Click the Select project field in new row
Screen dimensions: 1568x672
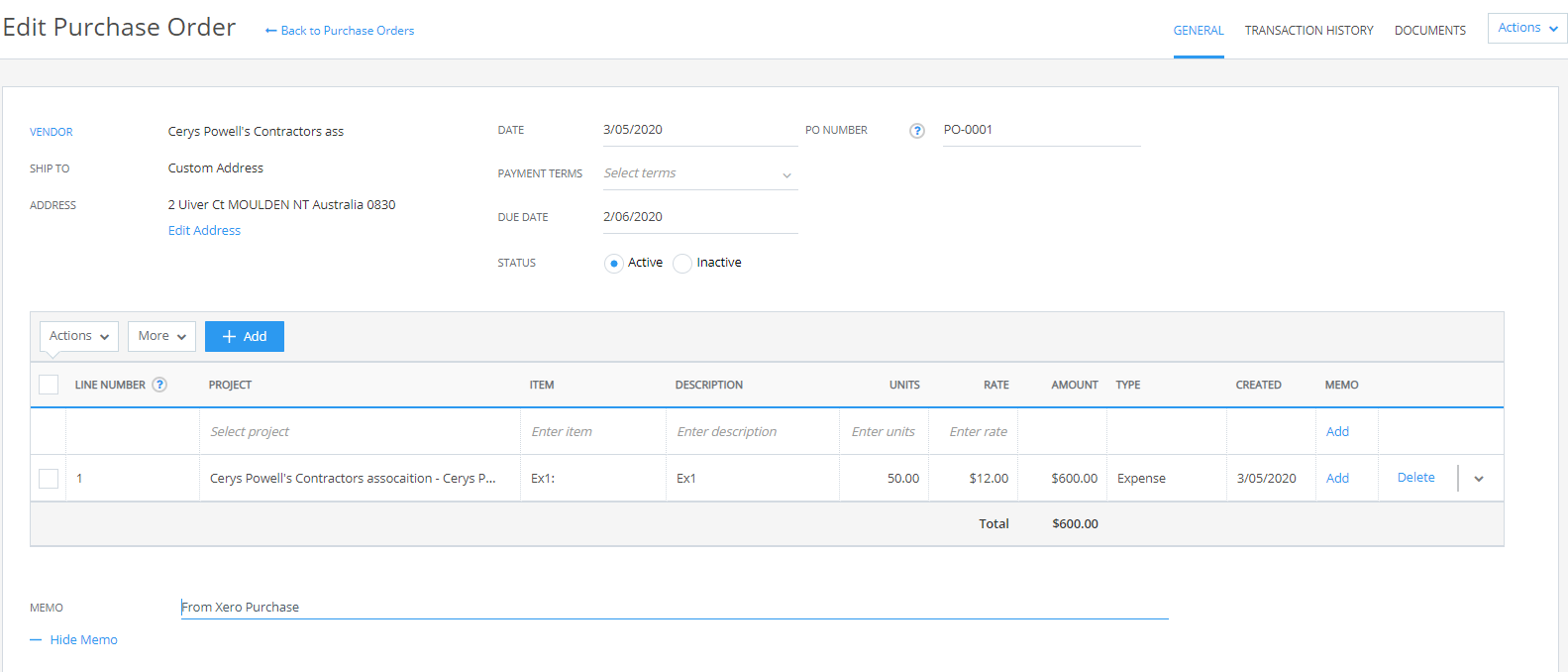360,432
